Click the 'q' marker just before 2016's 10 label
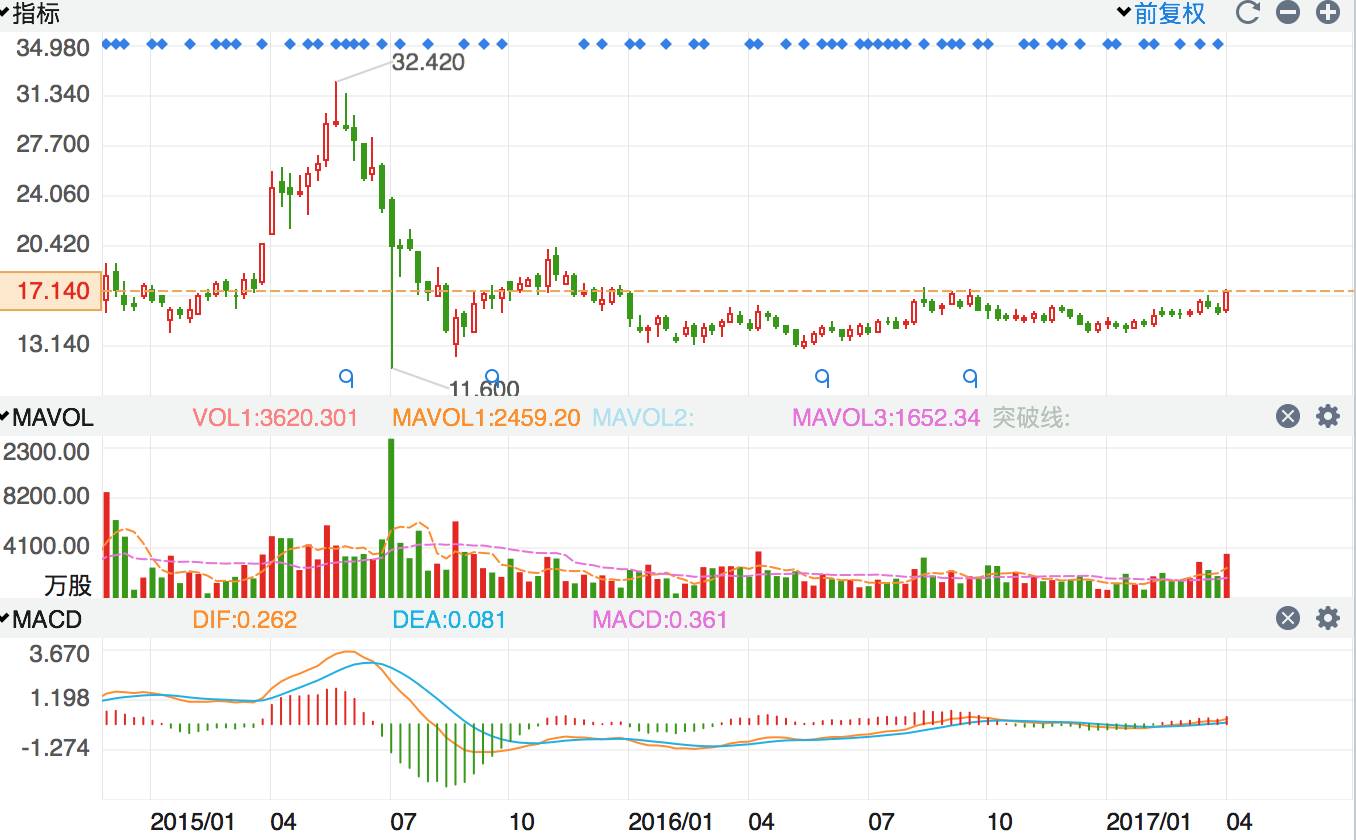Viewport: 1356px width, 840px height. [x=969, y=377]
